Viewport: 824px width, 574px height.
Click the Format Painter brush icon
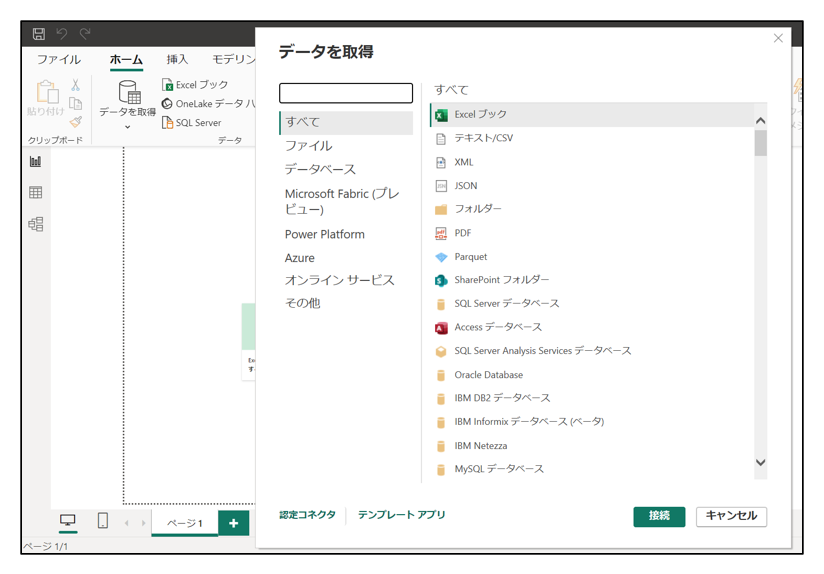76,122
